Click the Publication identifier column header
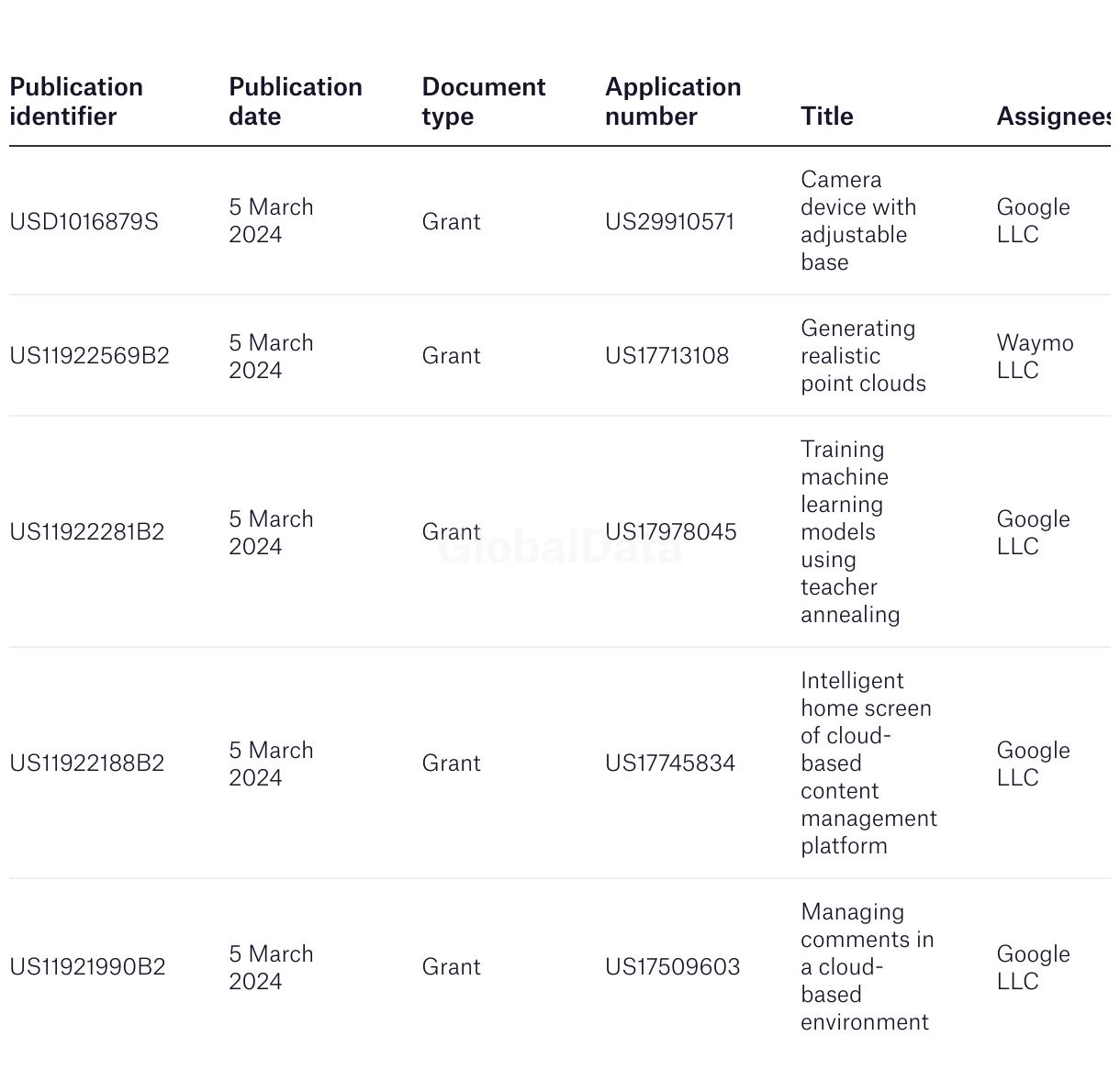 pos(76,102)
